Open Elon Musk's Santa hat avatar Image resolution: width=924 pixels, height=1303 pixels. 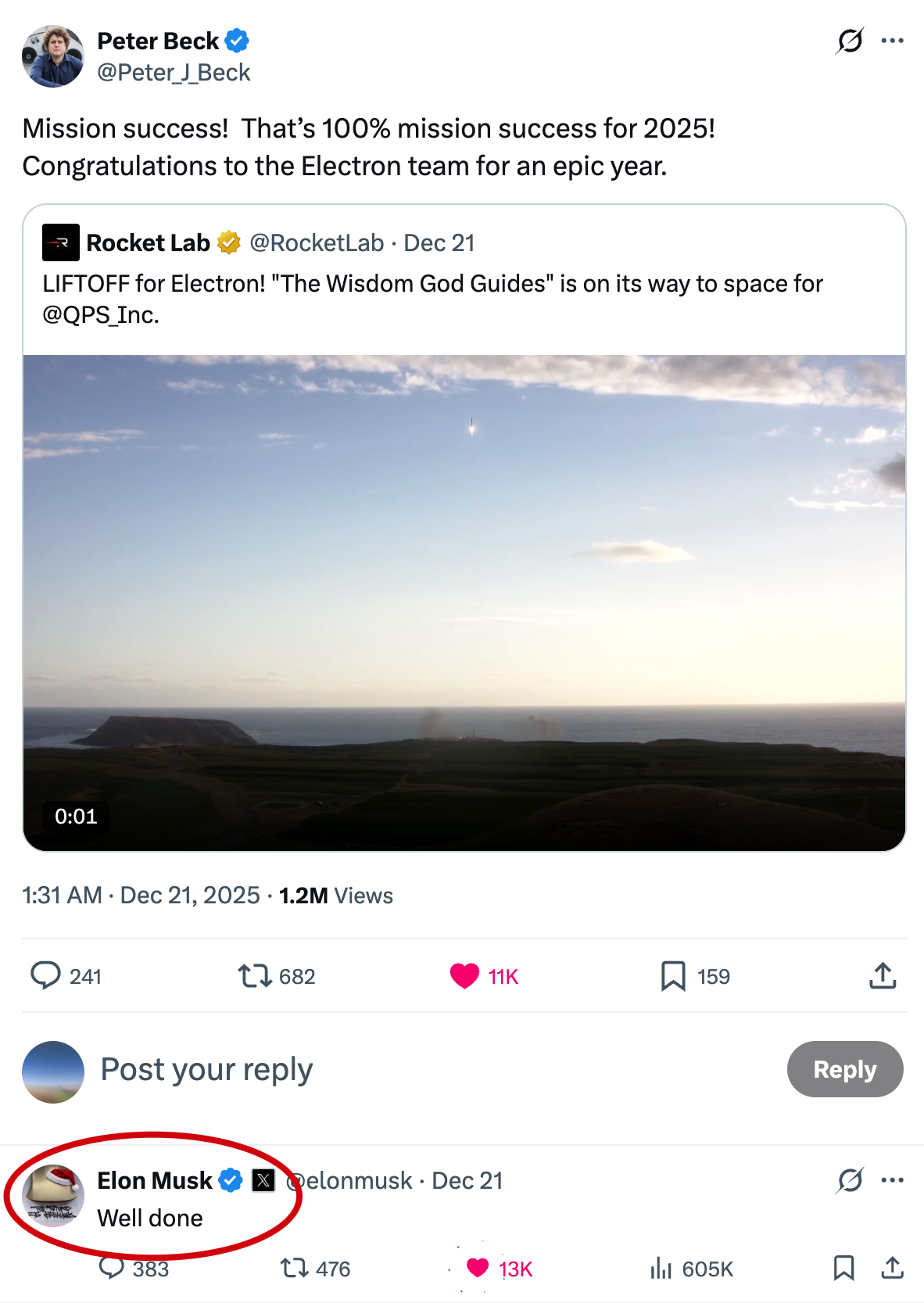click(53, 1195)
